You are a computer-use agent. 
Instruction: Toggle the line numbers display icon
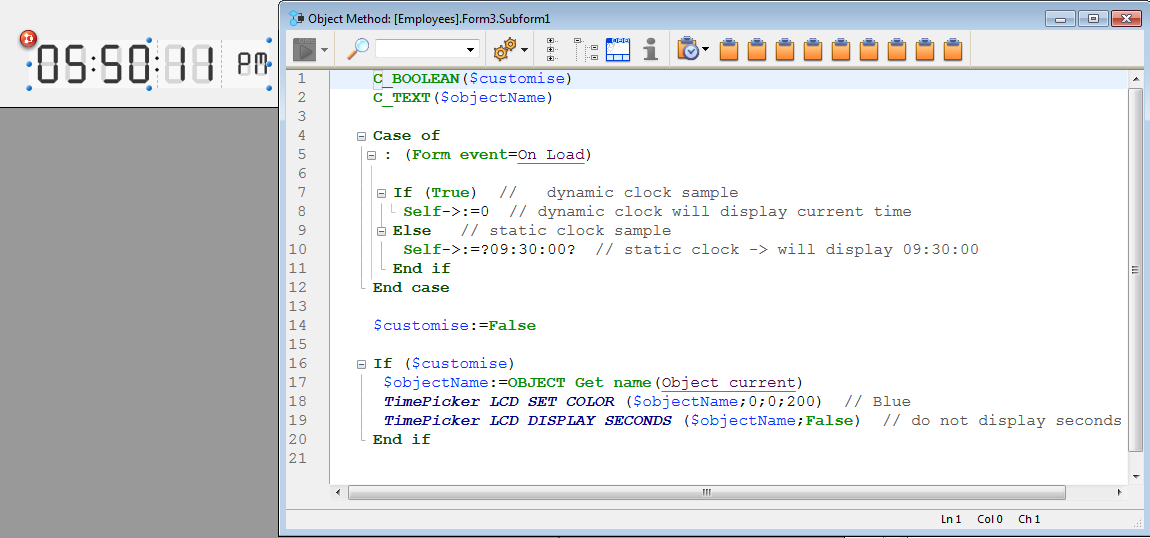pyautogui.click(x=618, y=49)
